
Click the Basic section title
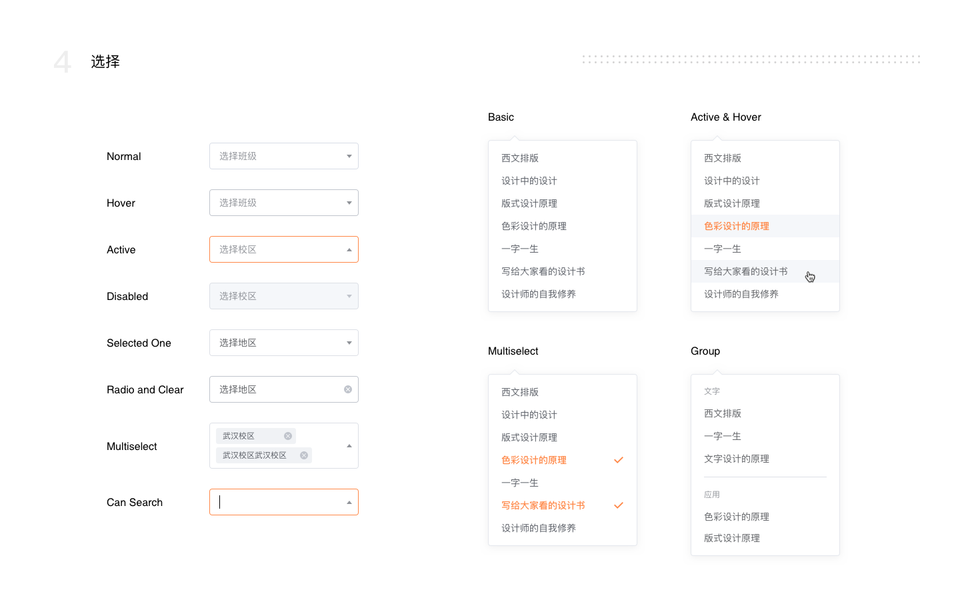click(x=501, y=117)
